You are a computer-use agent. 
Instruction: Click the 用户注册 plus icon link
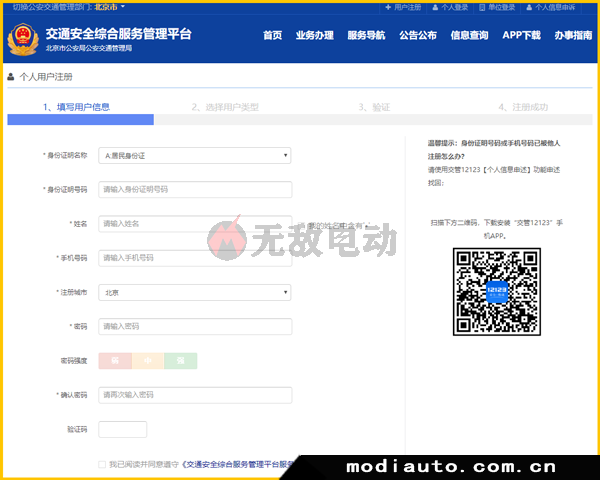403,6
